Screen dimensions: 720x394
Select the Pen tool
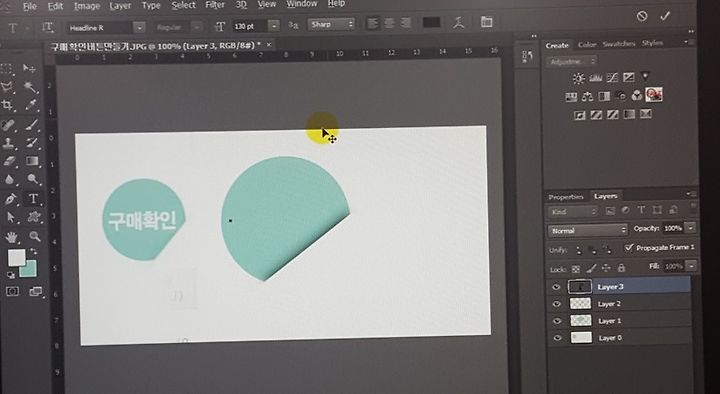(10, 199)
